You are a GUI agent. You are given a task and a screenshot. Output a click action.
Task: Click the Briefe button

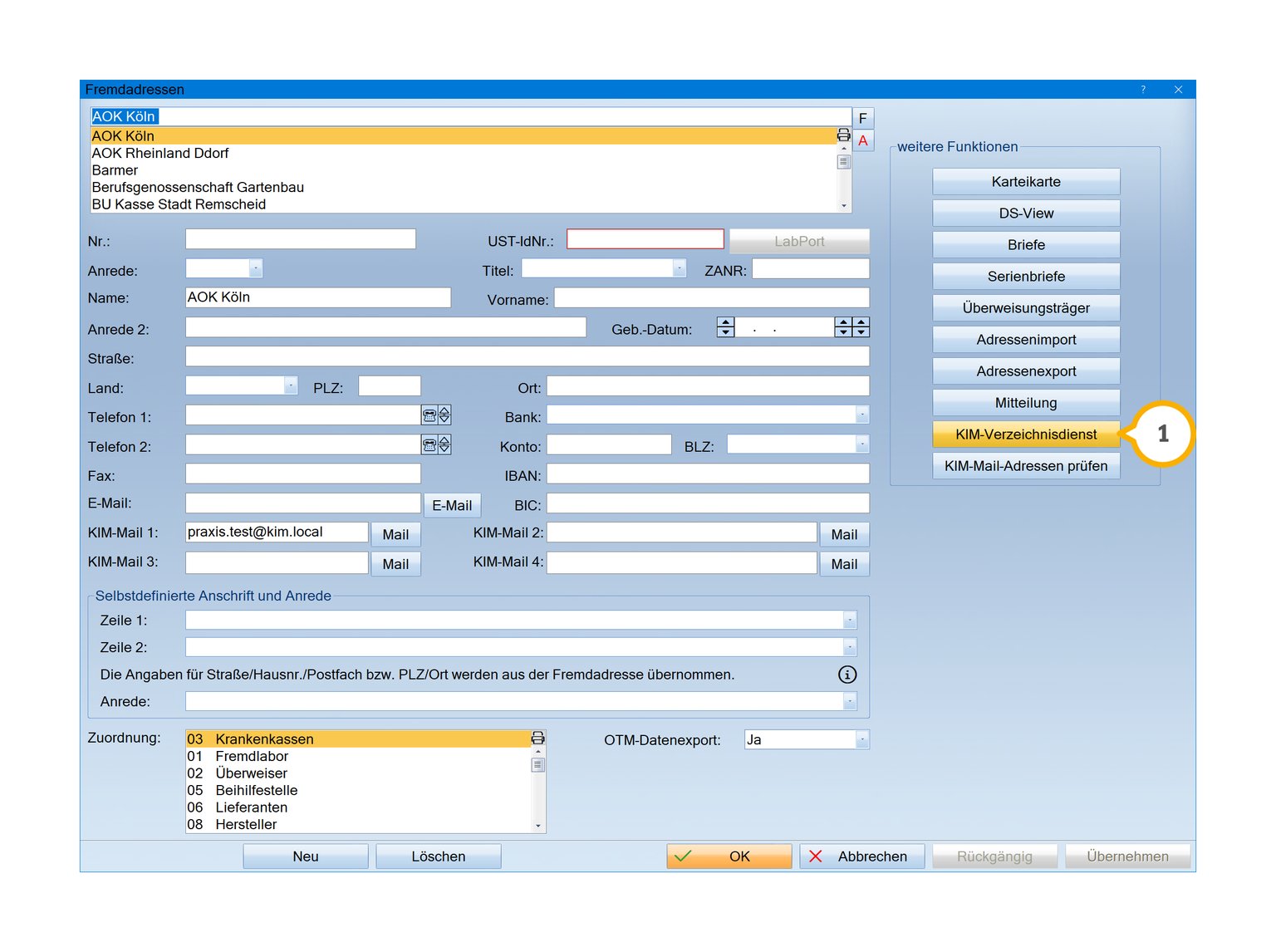click(1026, 245)
